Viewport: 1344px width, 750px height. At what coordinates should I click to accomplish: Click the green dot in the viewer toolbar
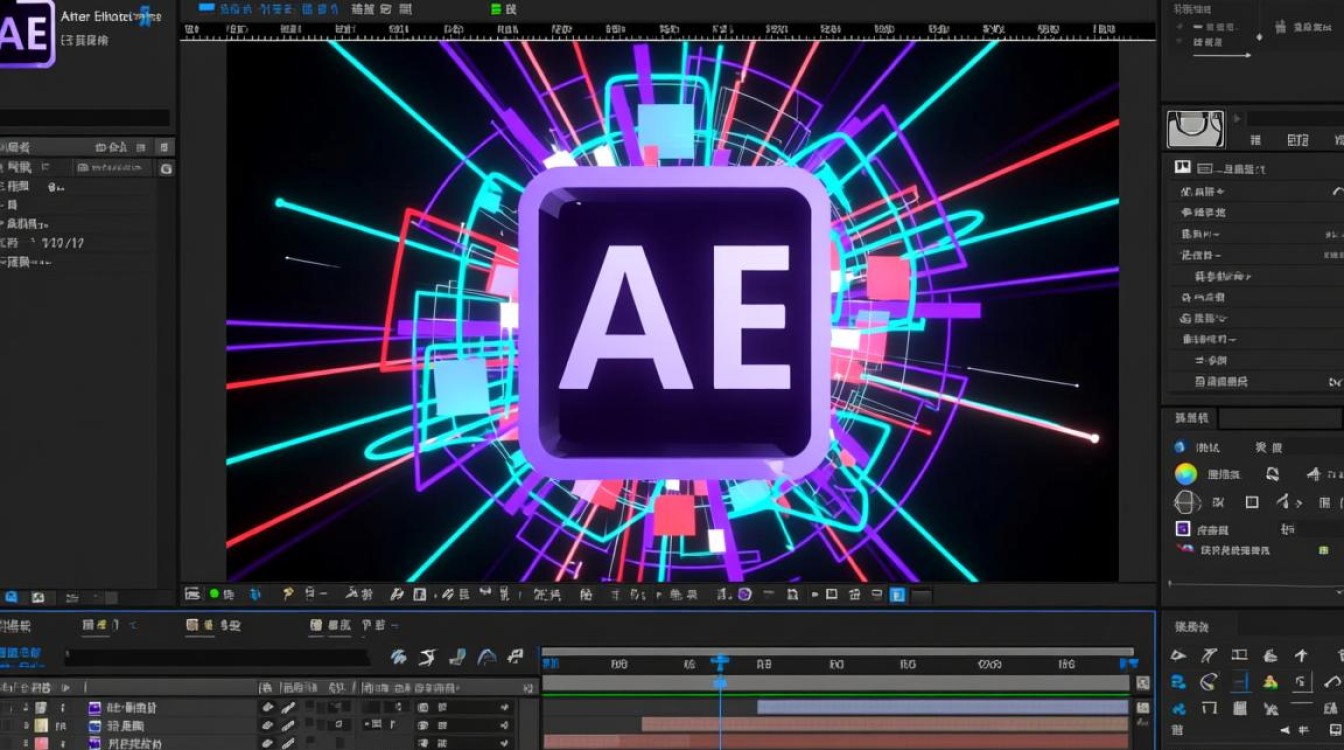coord(214,594)
